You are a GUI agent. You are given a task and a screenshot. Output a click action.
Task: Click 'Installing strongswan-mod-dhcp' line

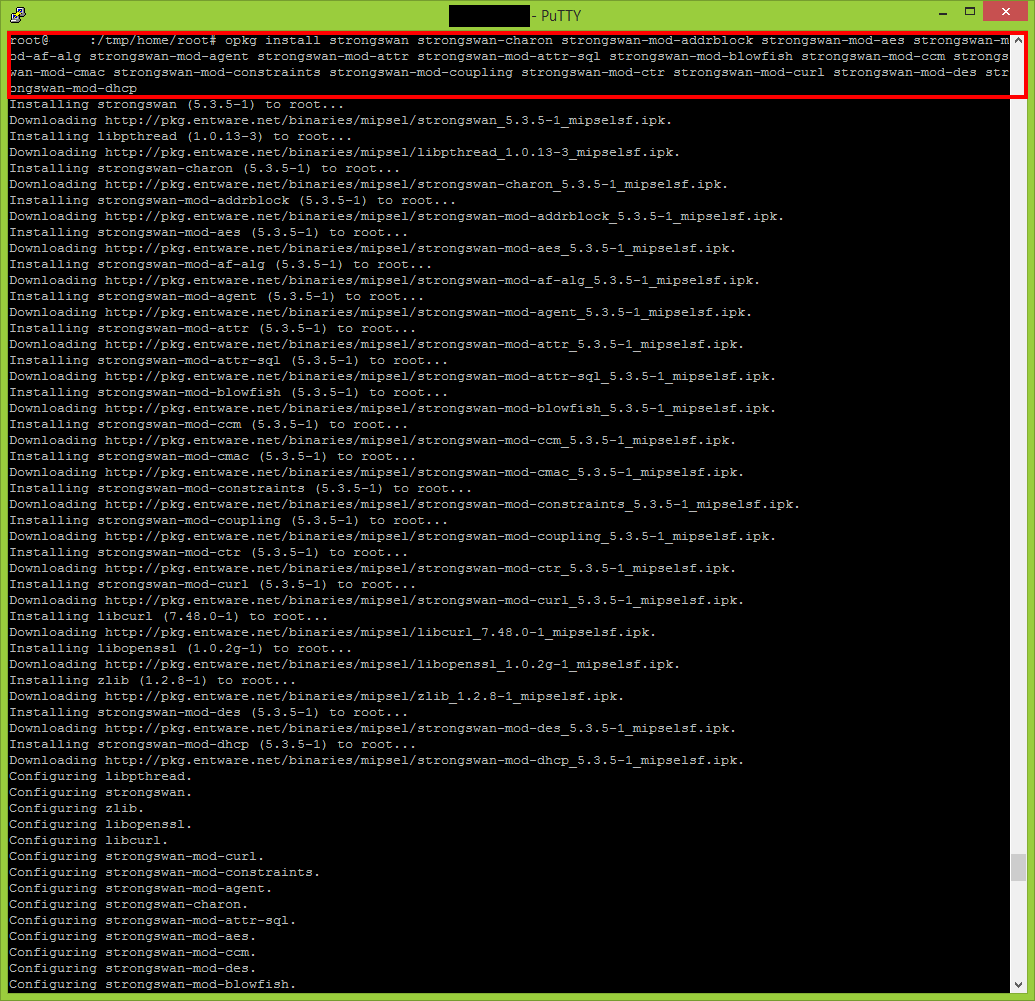213,745
